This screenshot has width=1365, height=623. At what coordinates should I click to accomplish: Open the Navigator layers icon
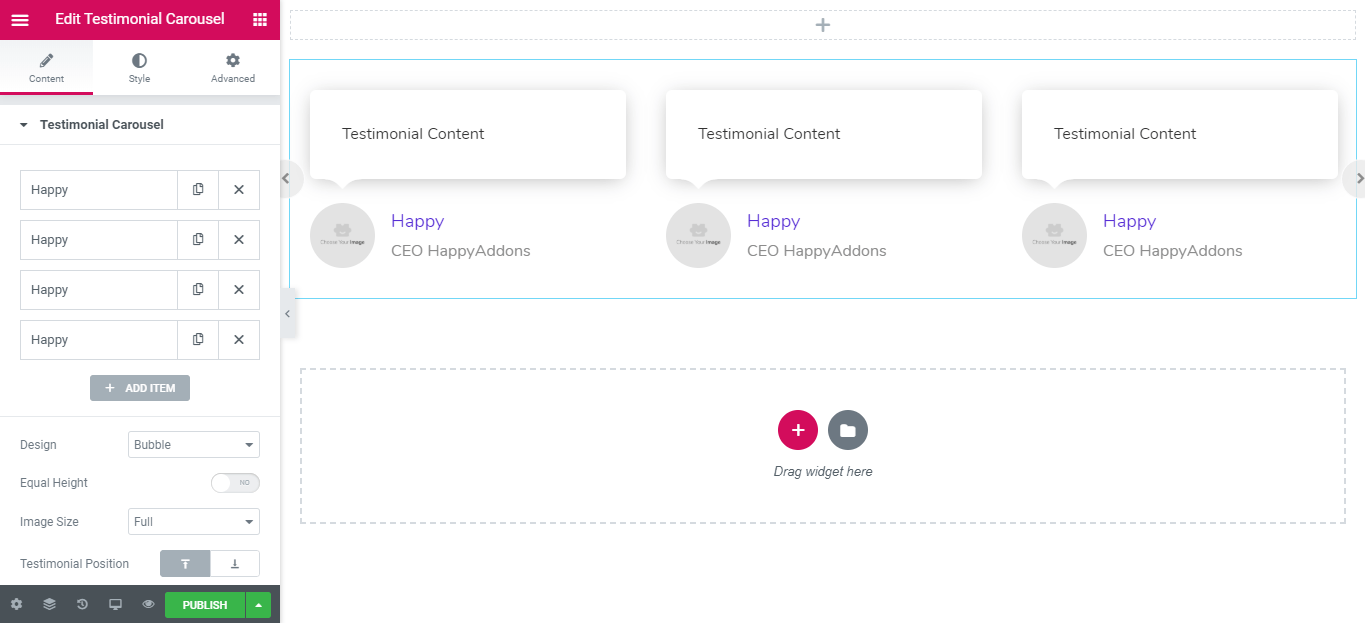(x=49, y=605)
